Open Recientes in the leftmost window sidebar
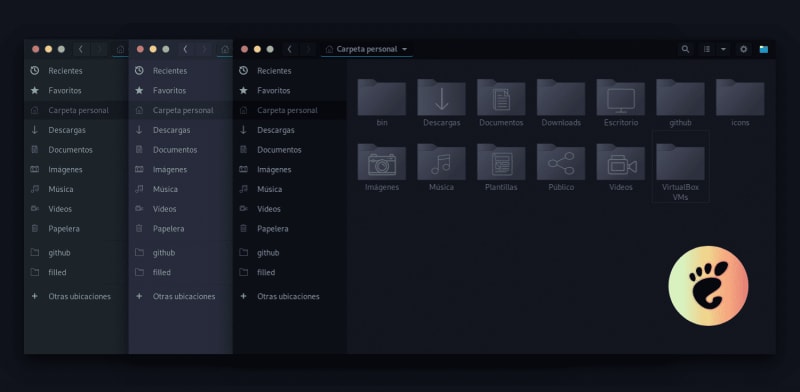800x392 pixels. (76, 70)
